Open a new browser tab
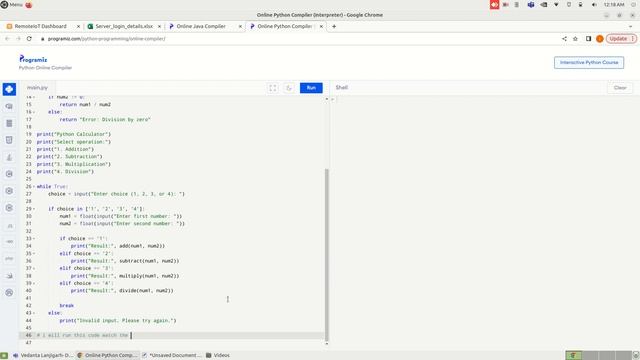The width and height of the screenshot is (640, 360). 334,26
